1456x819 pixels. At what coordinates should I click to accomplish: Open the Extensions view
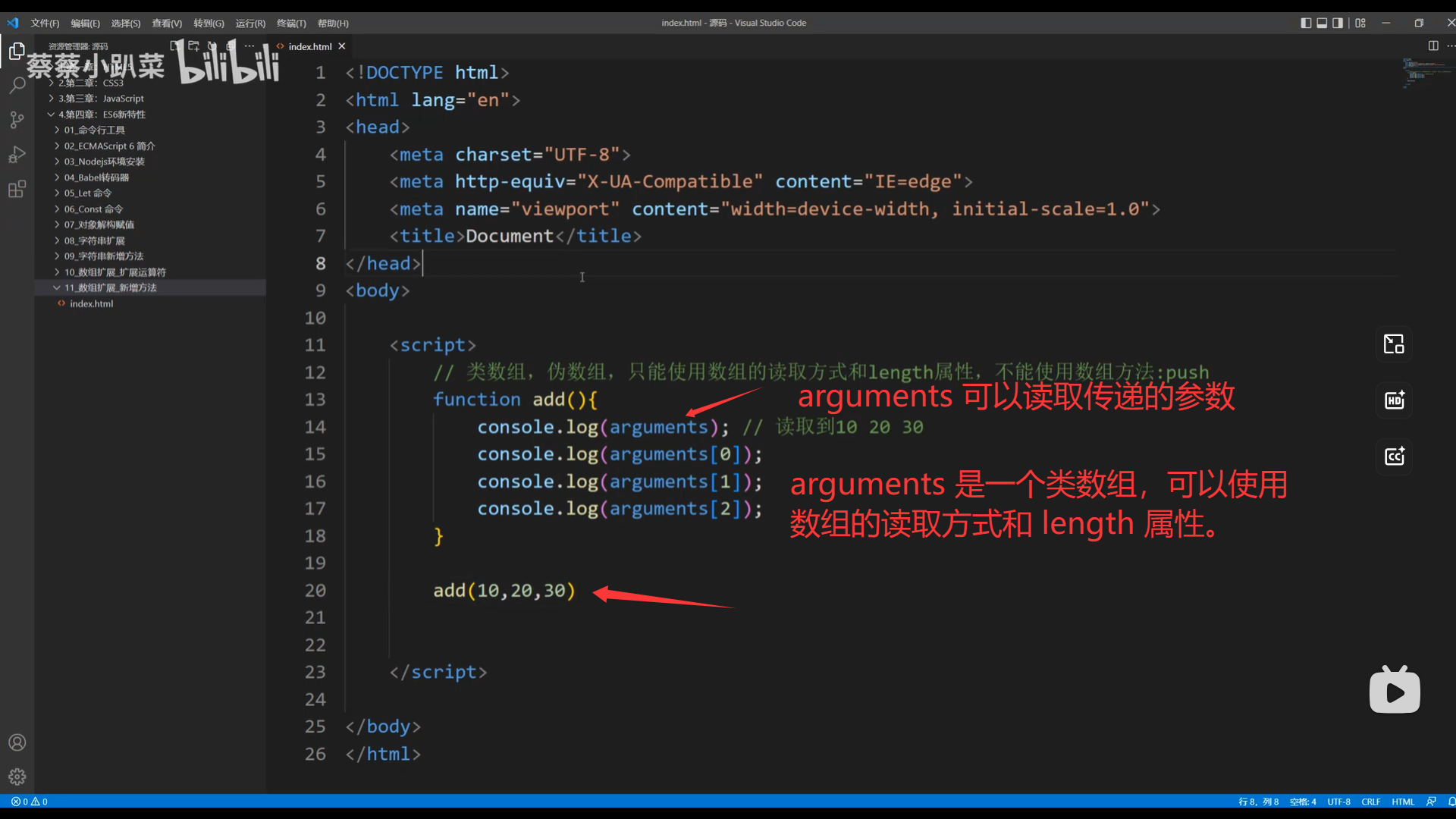point(17,189)
